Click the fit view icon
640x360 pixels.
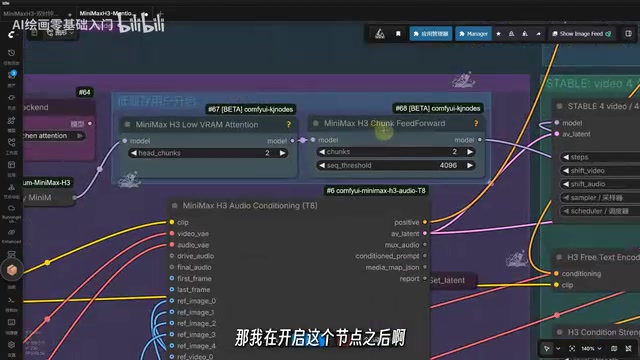click(572, 349)
